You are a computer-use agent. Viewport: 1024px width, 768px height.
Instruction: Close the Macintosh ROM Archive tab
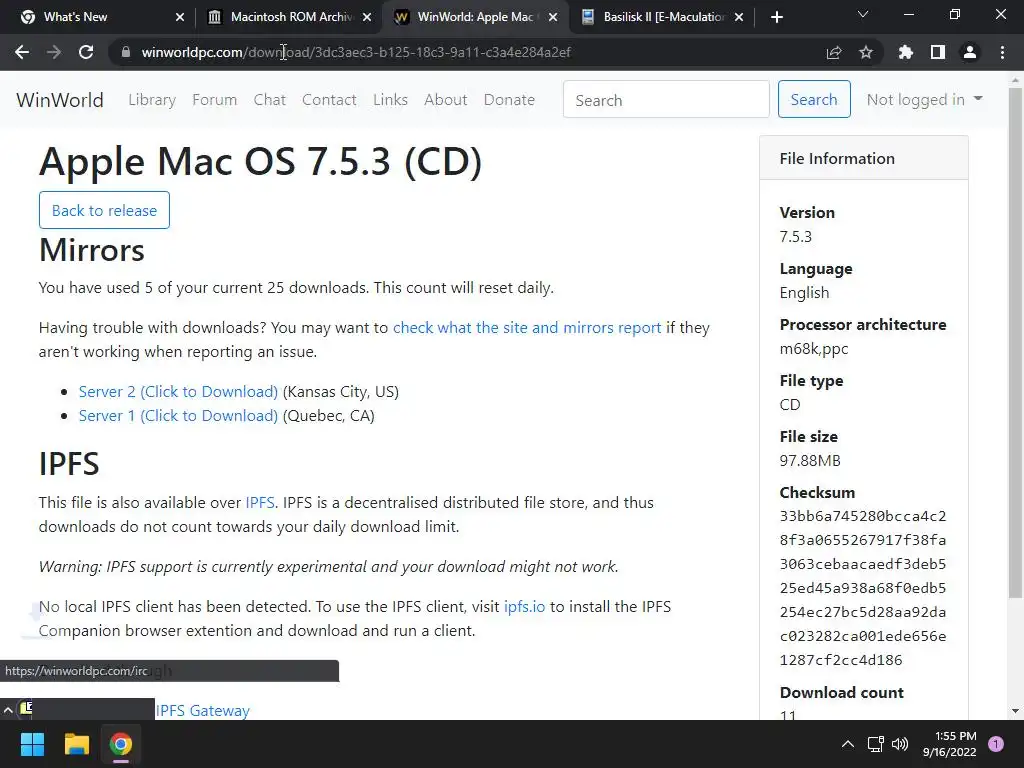[x=367, y=17]
